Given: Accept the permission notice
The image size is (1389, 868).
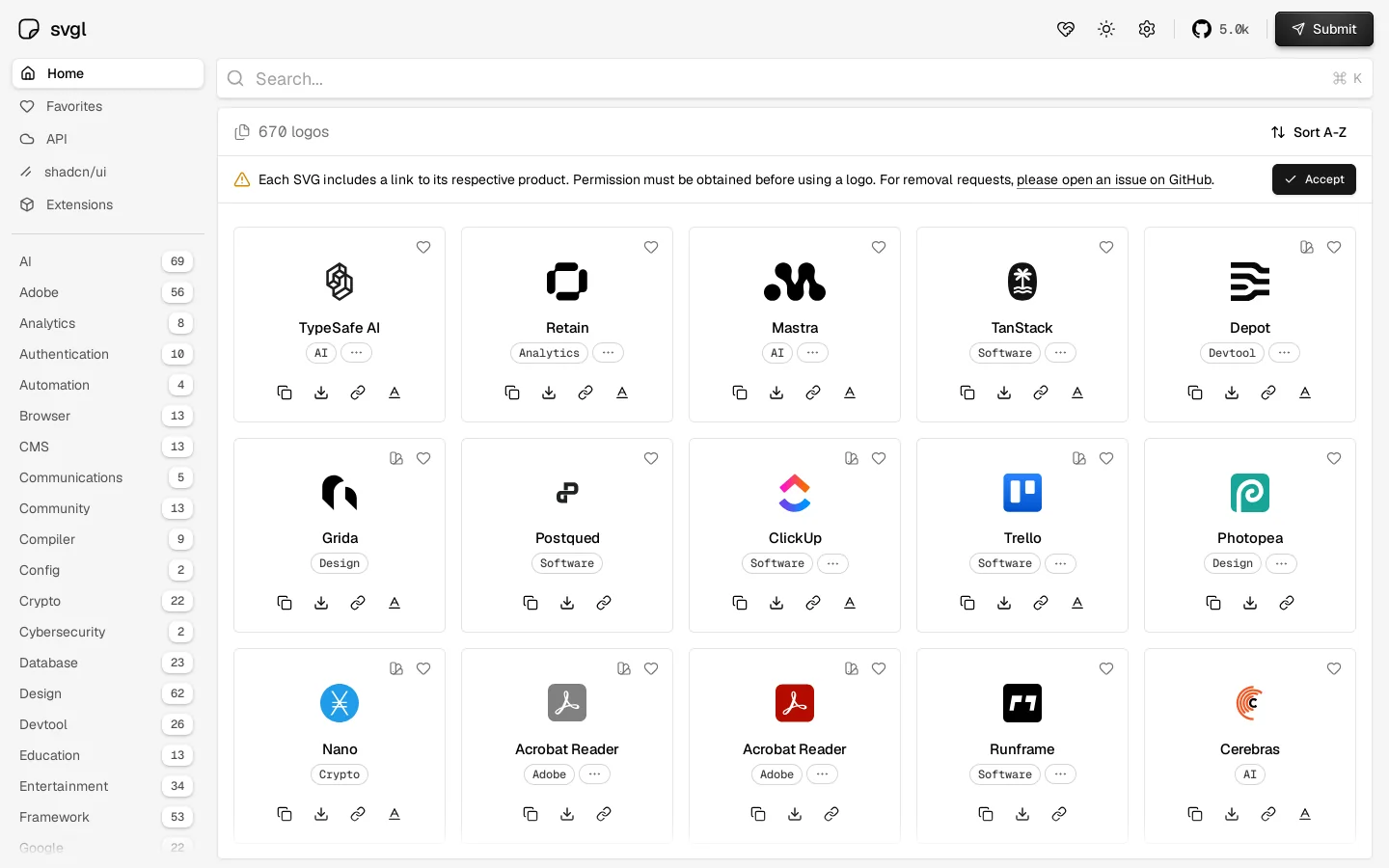Looking at the screenshot, I should click(x=1314, y=179).
